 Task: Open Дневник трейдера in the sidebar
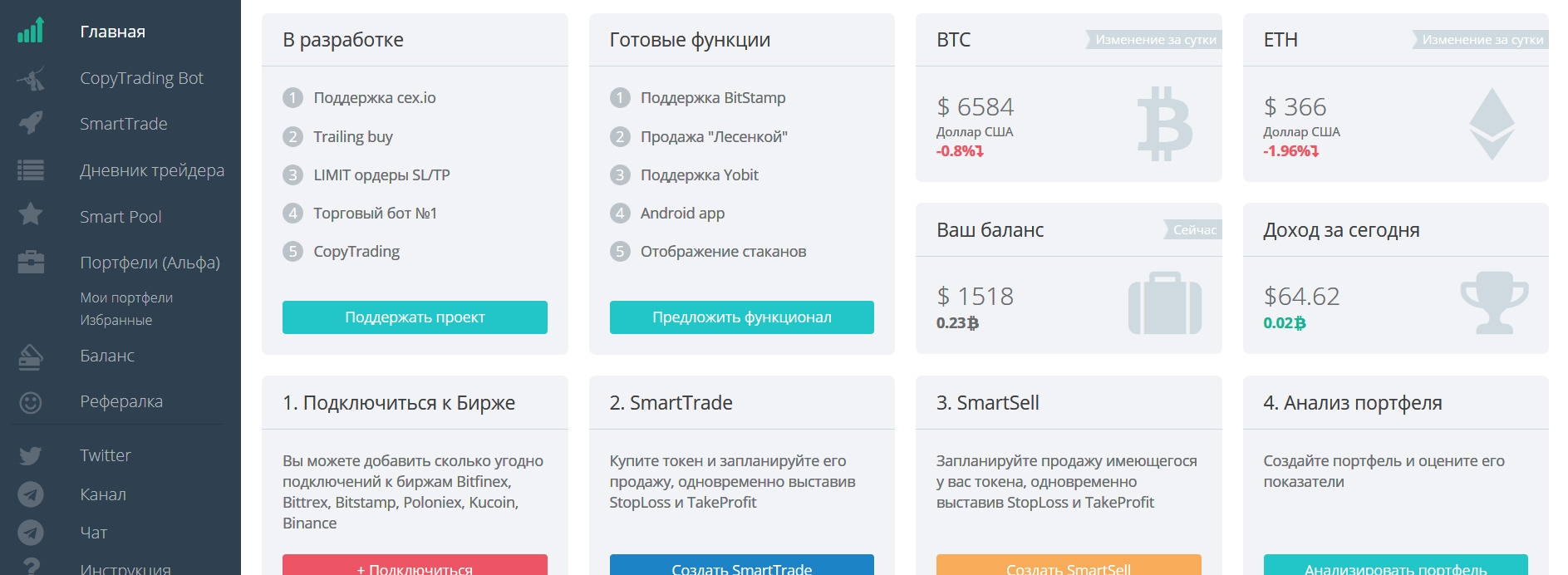tap(152, 170)
